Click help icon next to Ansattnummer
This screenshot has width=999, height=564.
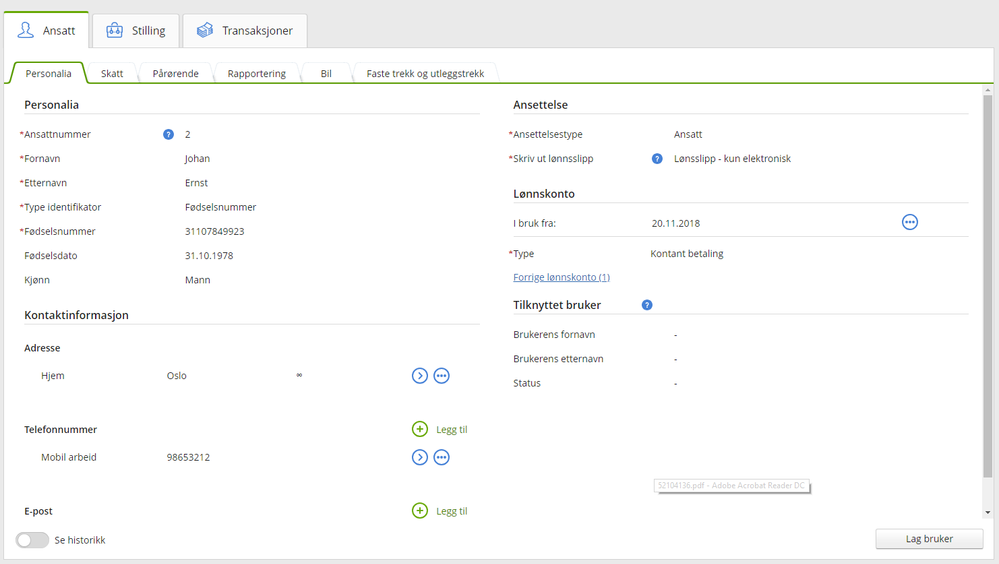coord(168,134)
